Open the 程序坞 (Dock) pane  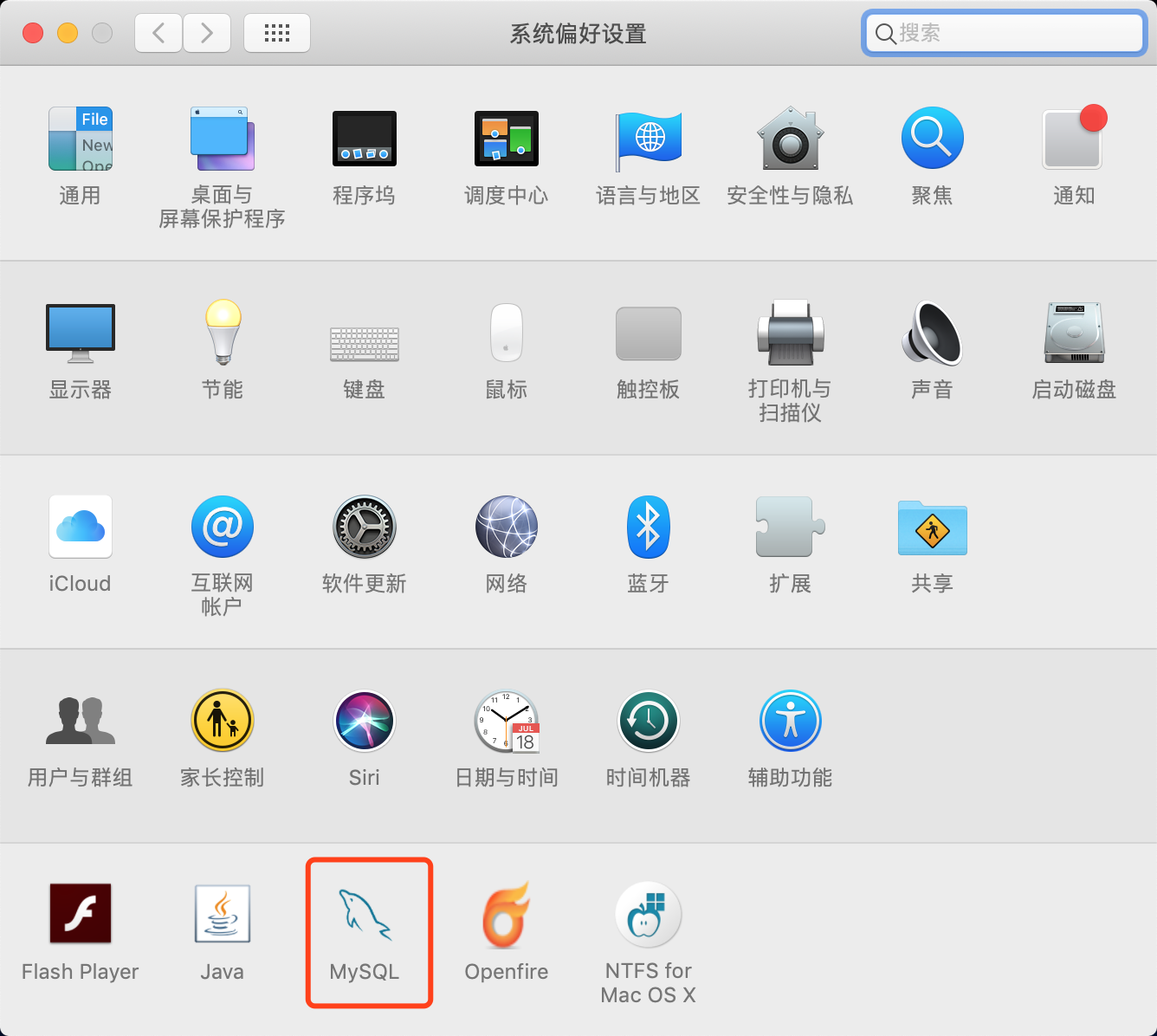pyautogui.click(x=365, y=139)
